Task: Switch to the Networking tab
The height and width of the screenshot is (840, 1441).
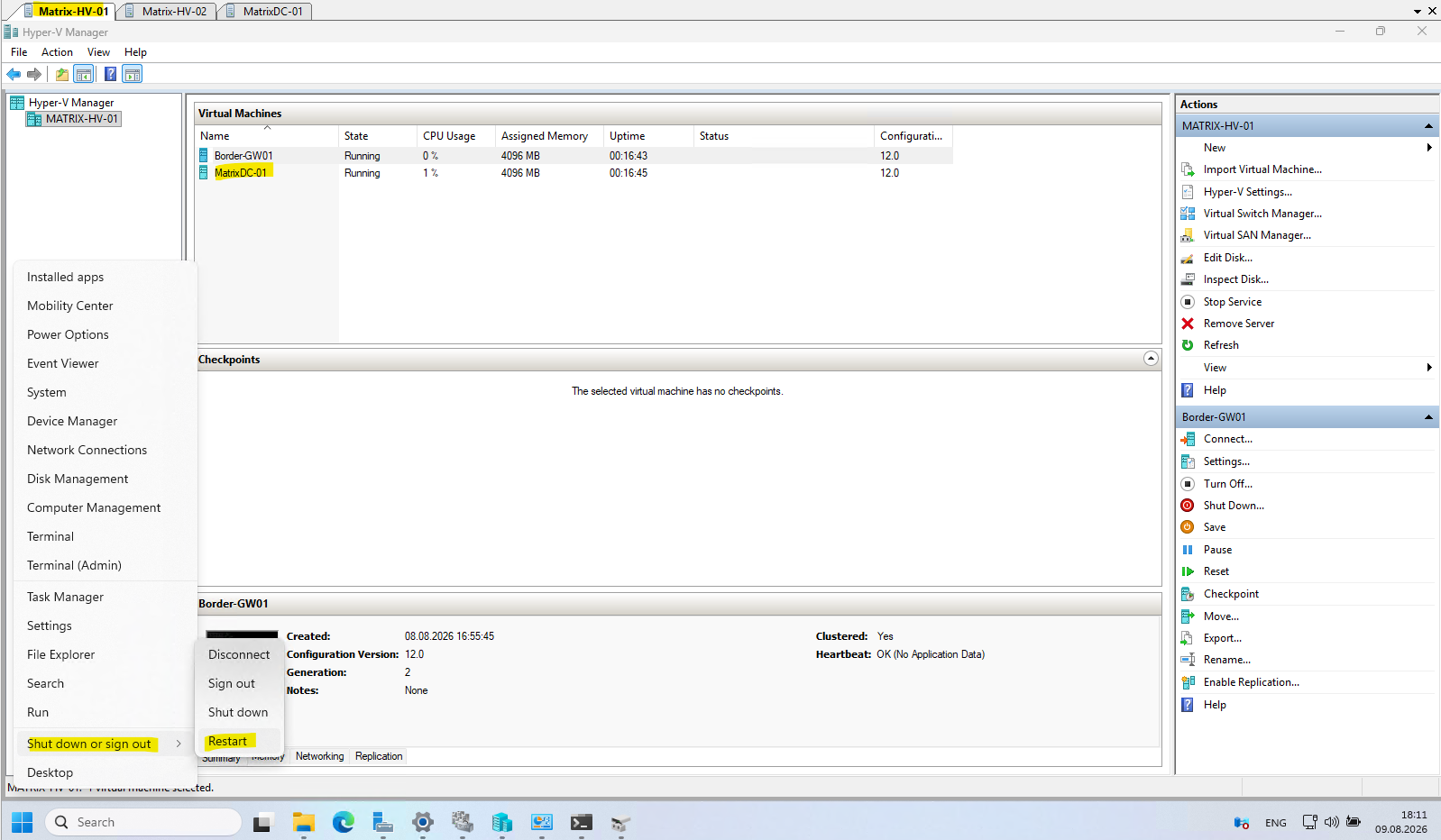Action: (x=319, y=756)
